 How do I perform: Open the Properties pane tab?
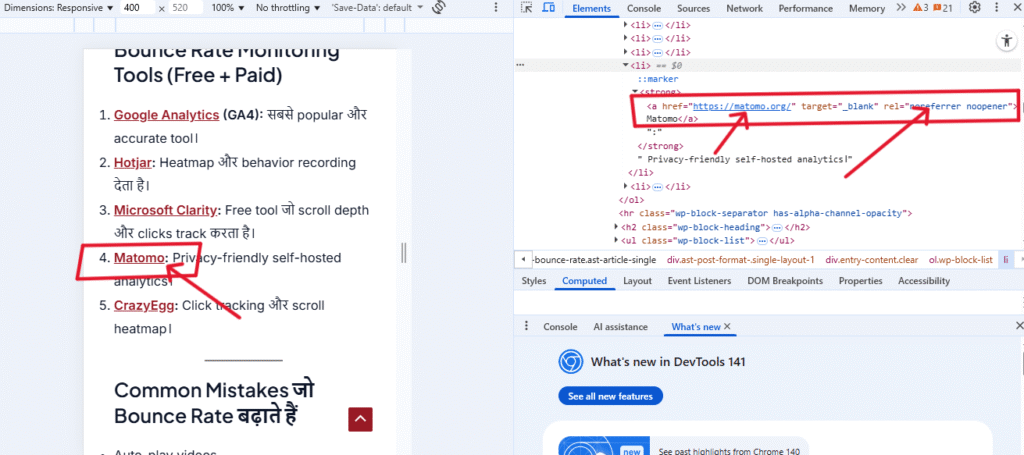(860, 281)
